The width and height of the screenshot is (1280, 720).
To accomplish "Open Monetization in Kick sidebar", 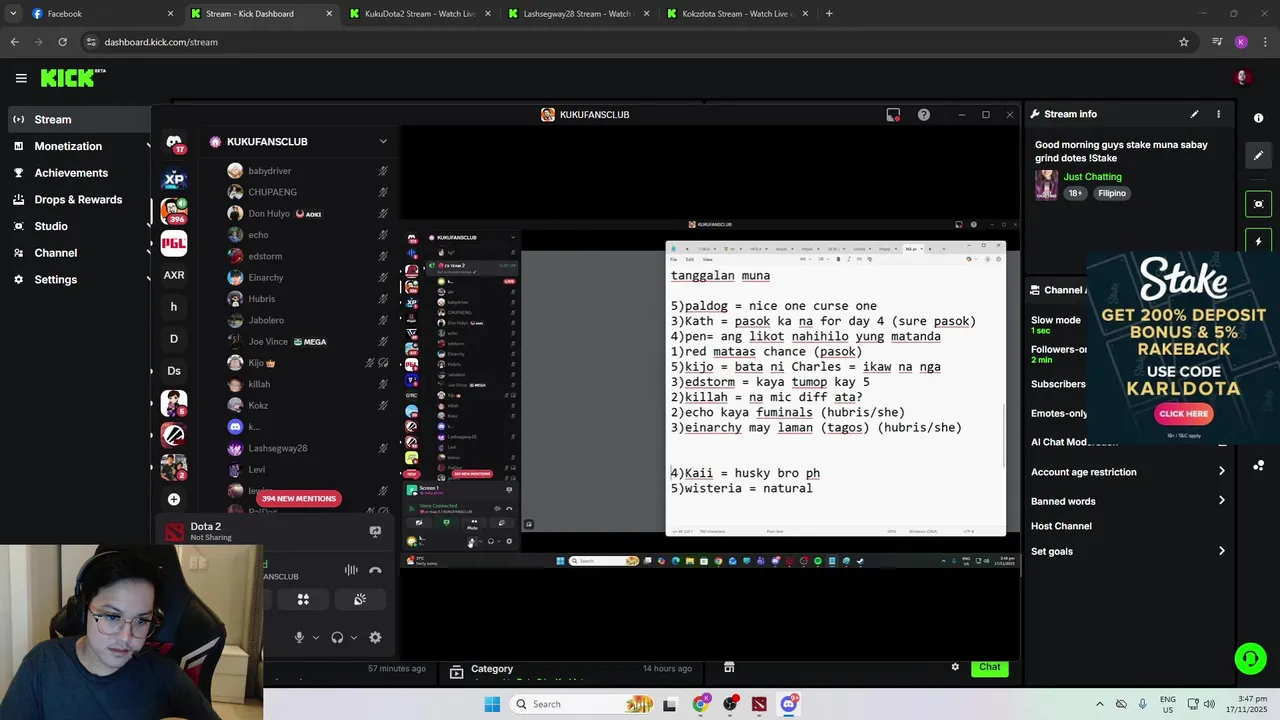I will (80, 146).
